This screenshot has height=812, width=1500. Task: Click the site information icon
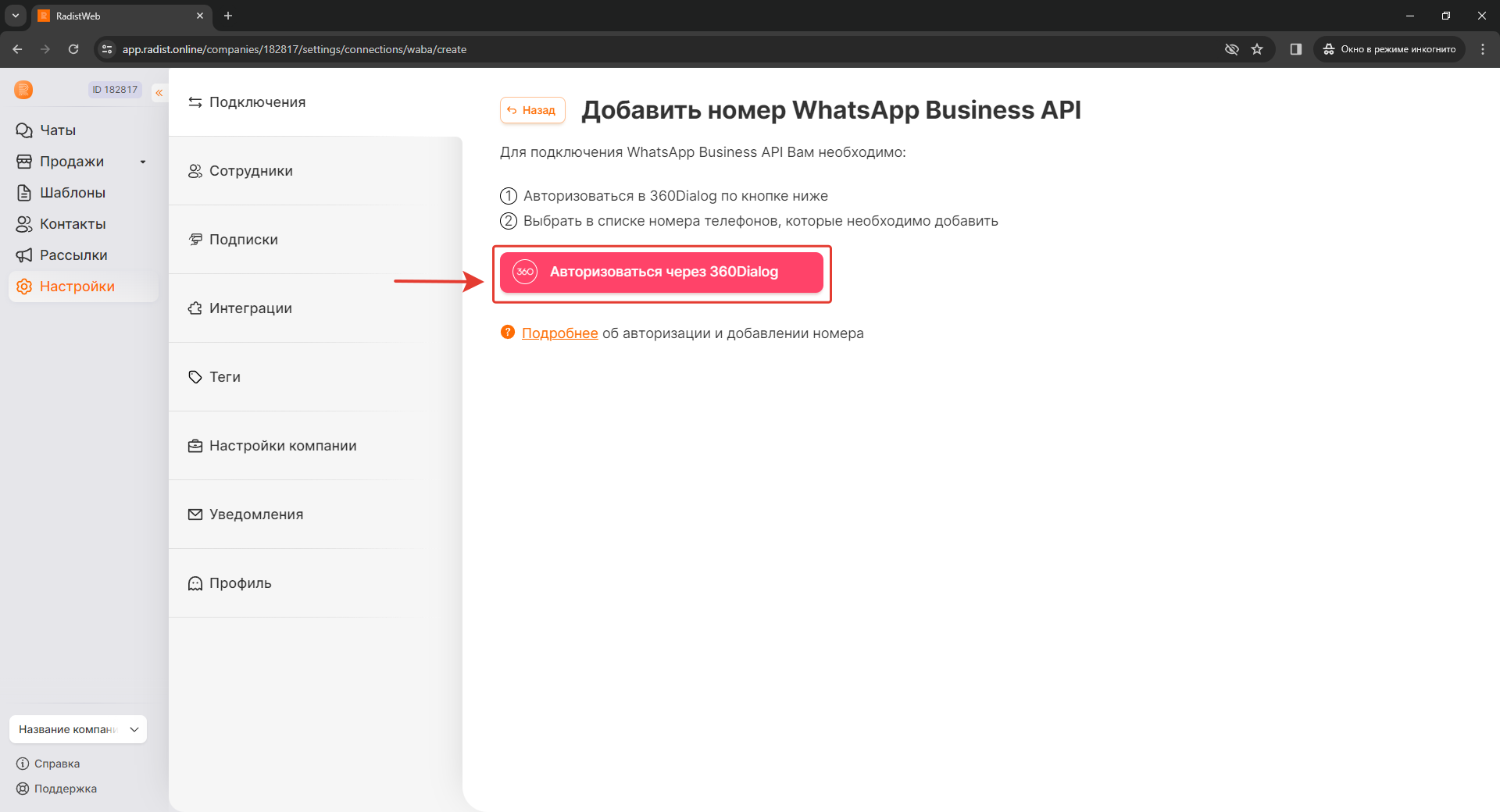tap(108, 49)
